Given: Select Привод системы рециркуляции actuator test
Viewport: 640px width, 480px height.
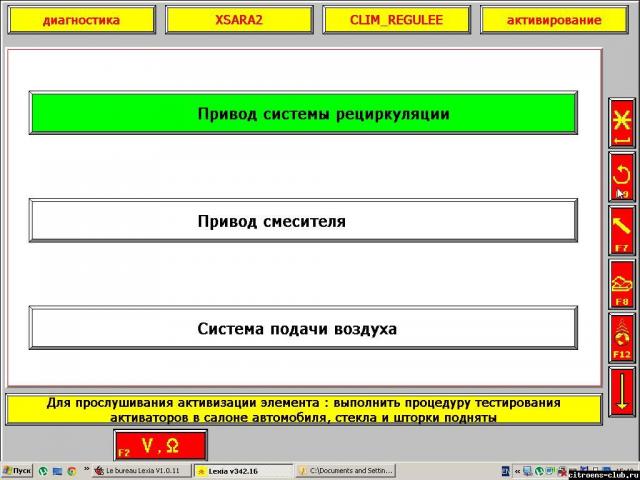Looking at the screenshot, I should [303, 113].
